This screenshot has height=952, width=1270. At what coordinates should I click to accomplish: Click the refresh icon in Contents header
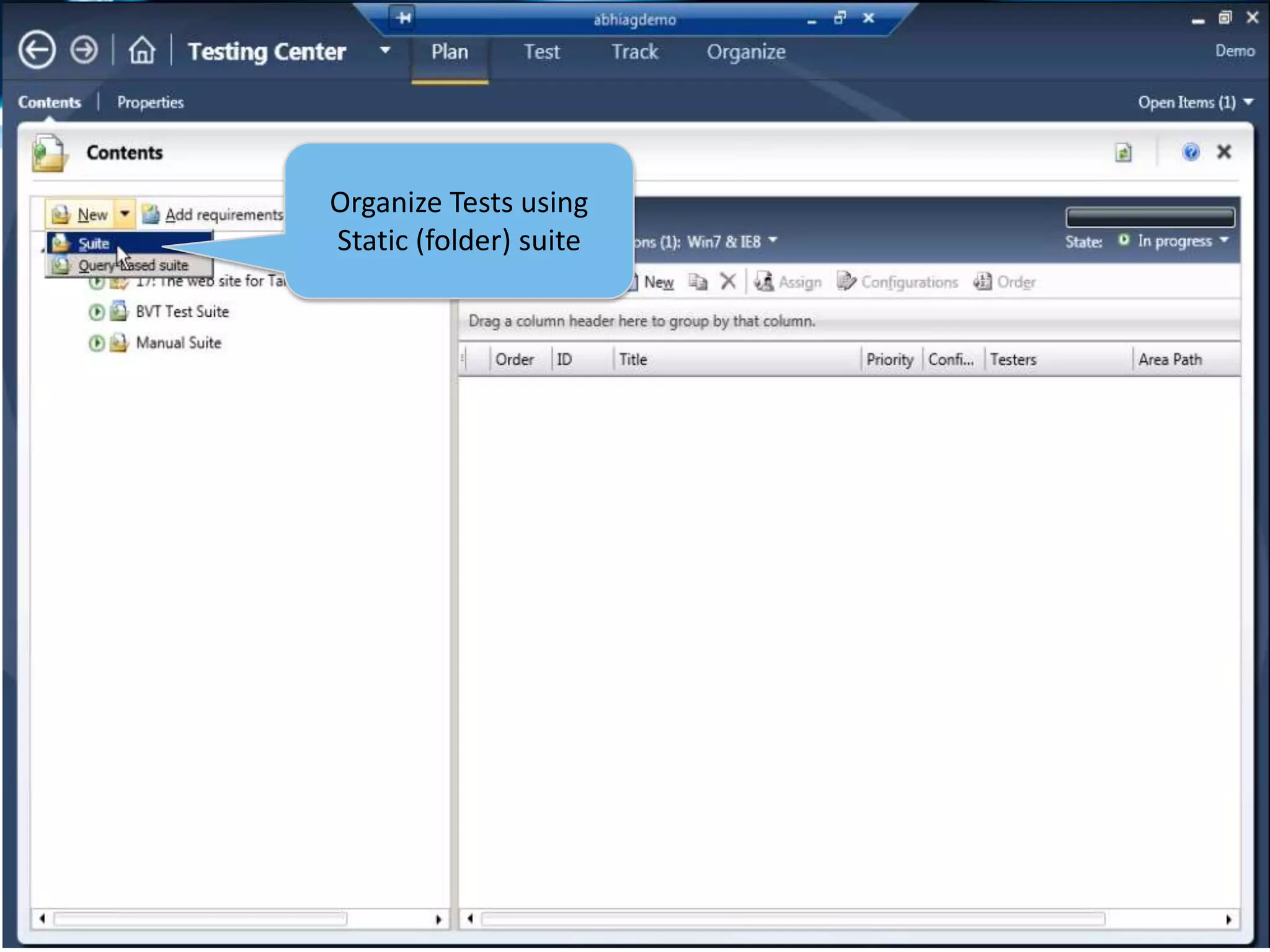click(1123, 152)
